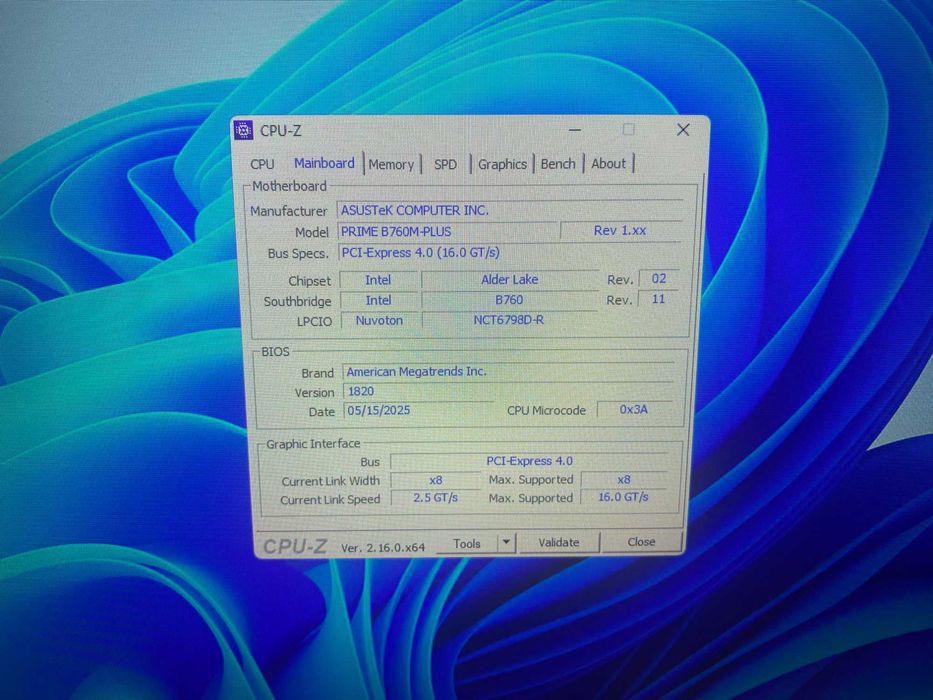Click the B760 southbridge value
Image resolution: width=933 pixels, height=700 pixels.
click(x=509, y=299)
